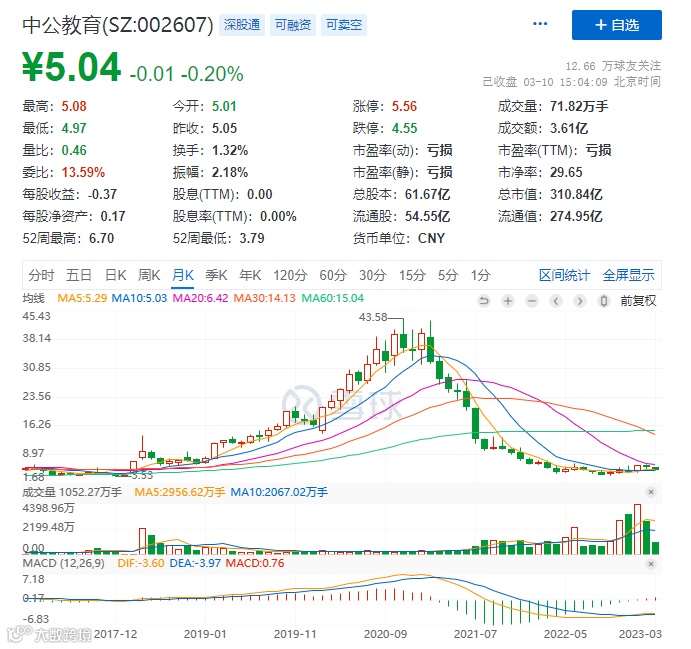The image size is (691, 649).
Task: Open the three-dot more options menu
Action: [540, 24]
